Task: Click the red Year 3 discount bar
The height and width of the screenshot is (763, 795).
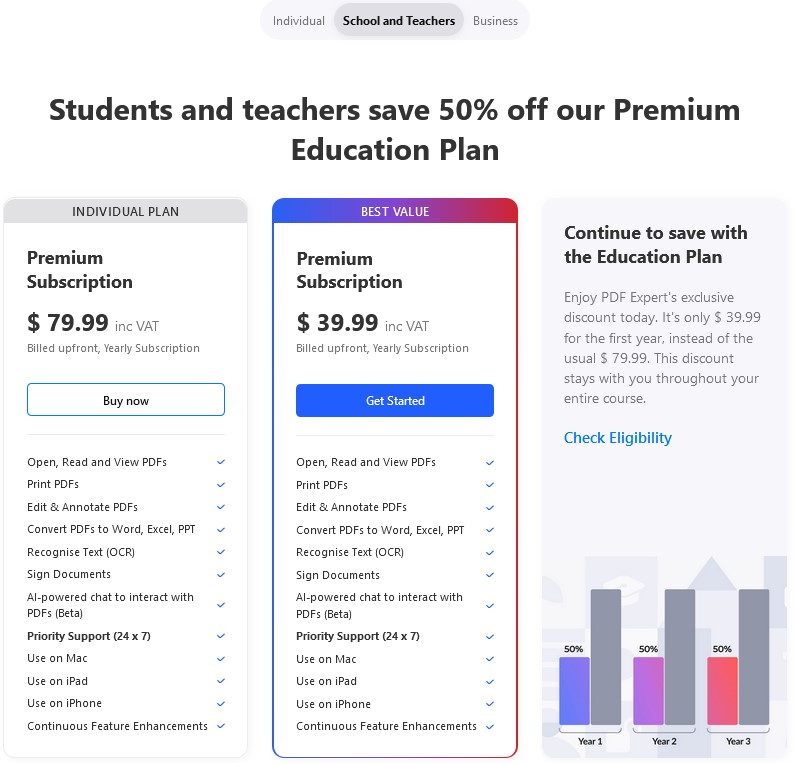Action: pyautogui.click(x=722, y=691)
